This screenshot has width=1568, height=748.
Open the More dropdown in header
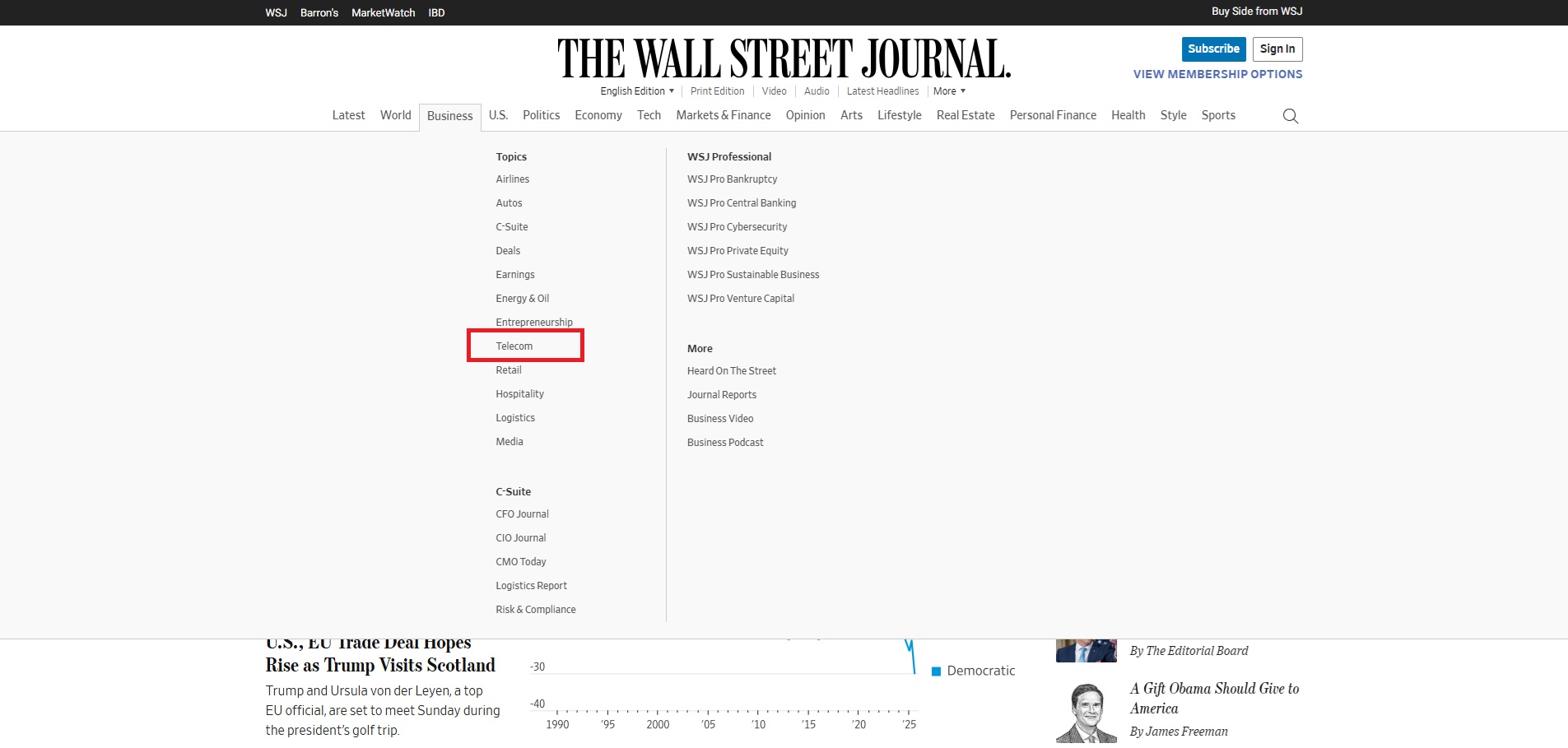[x=948, y=91]
